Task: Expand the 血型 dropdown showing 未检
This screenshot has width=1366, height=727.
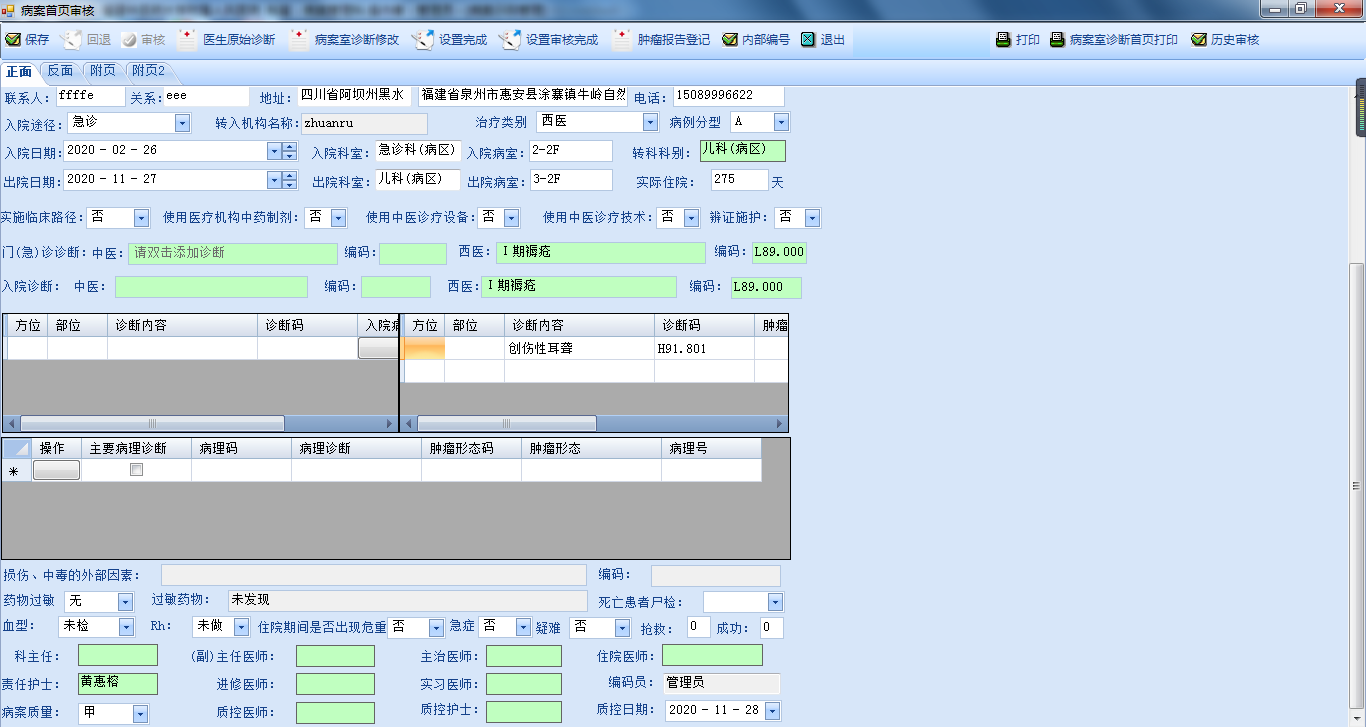Action: (126, 627)
